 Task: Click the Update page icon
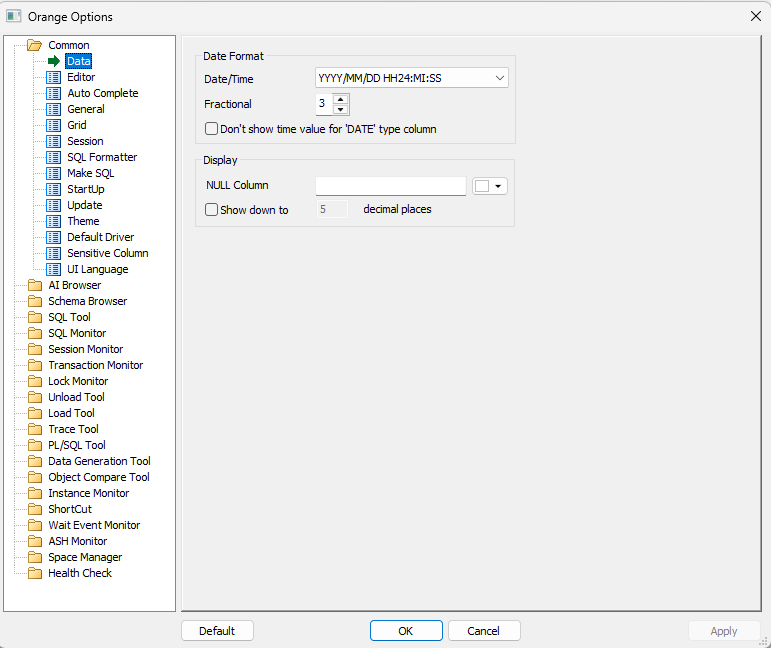click(x=53, y=205)
